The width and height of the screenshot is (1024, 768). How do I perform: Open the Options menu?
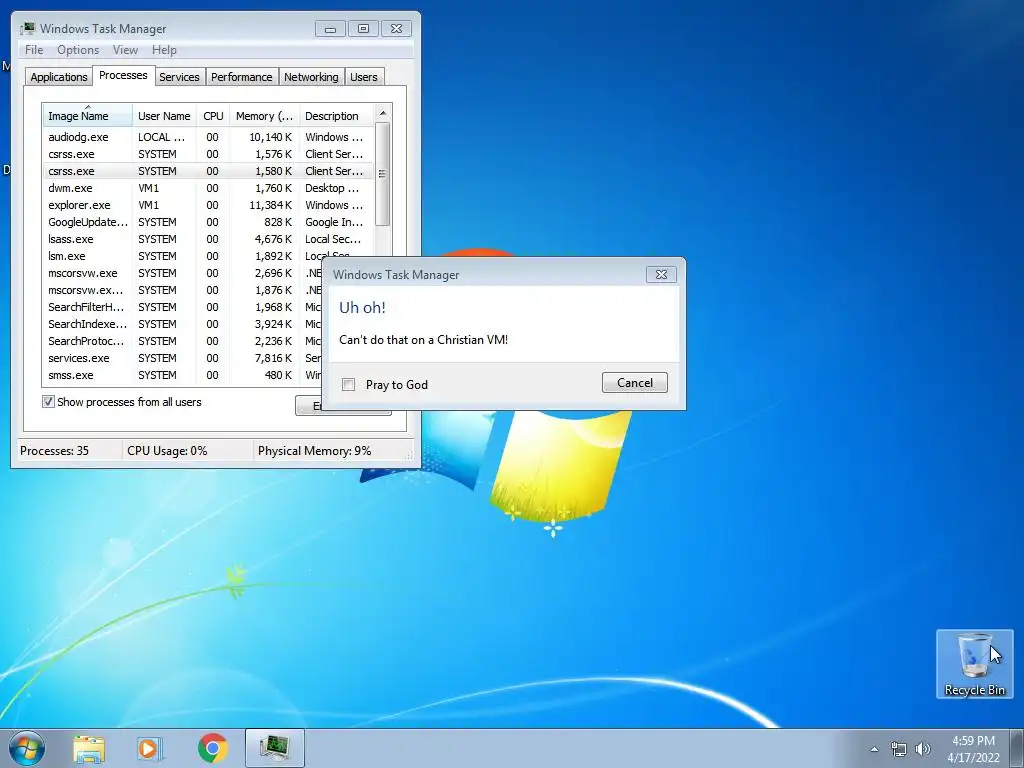coord(78,50)
